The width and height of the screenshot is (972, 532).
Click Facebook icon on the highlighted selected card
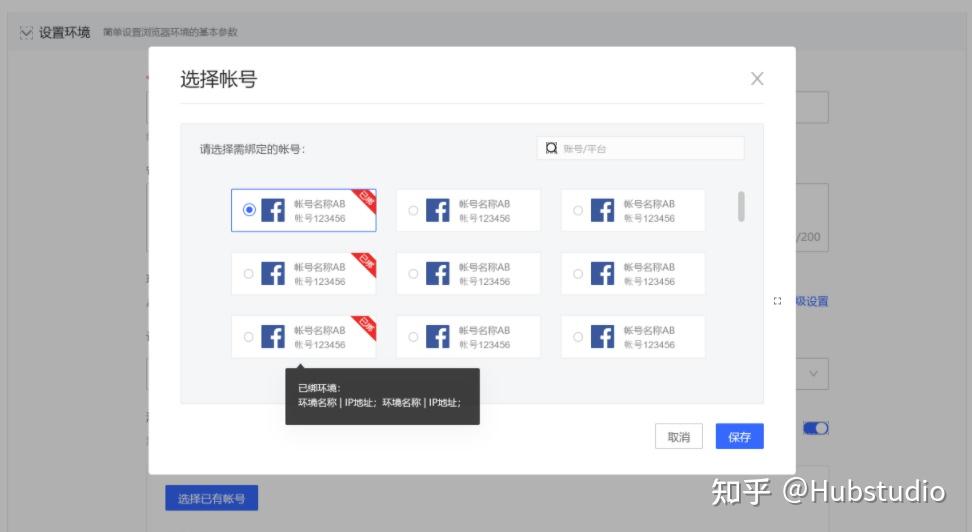[273, 210]
